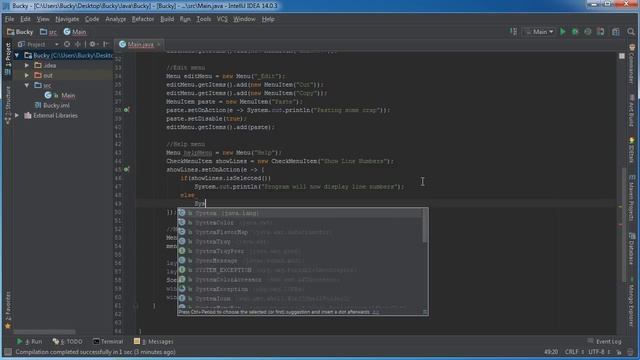
Task: Expand the out folder
Action: pos(27,76)
